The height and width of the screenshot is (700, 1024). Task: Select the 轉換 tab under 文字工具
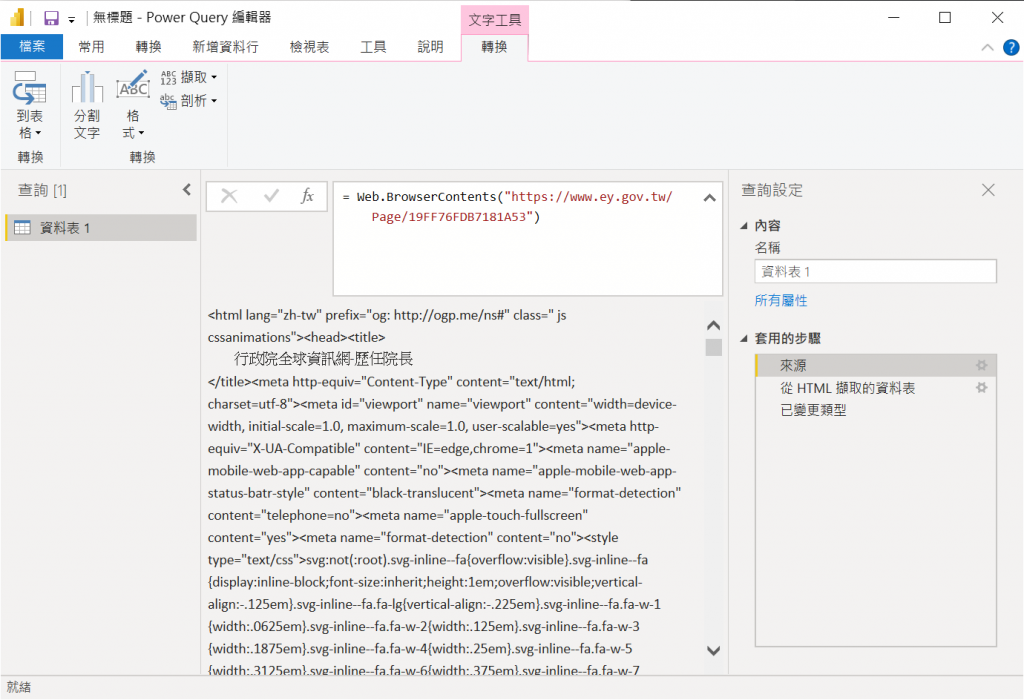pos(494,46)
